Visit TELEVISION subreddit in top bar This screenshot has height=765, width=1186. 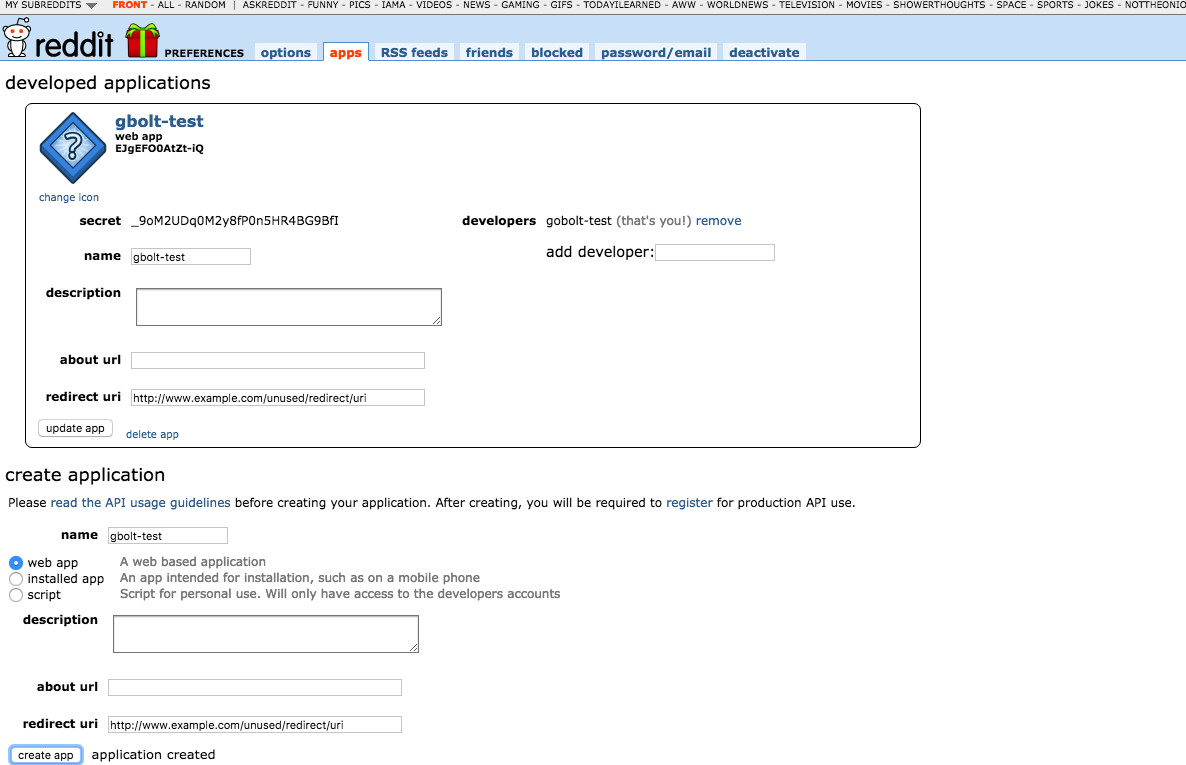click(807, 5)
